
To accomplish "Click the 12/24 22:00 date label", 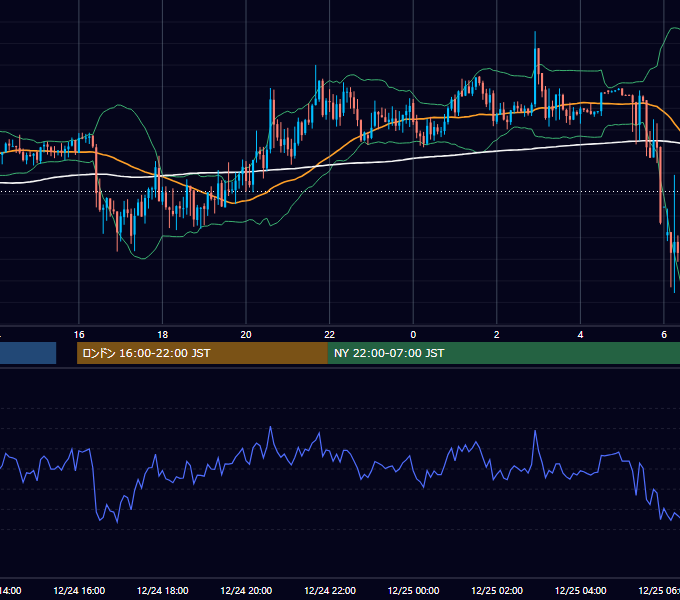I will [x=330, y=590].
